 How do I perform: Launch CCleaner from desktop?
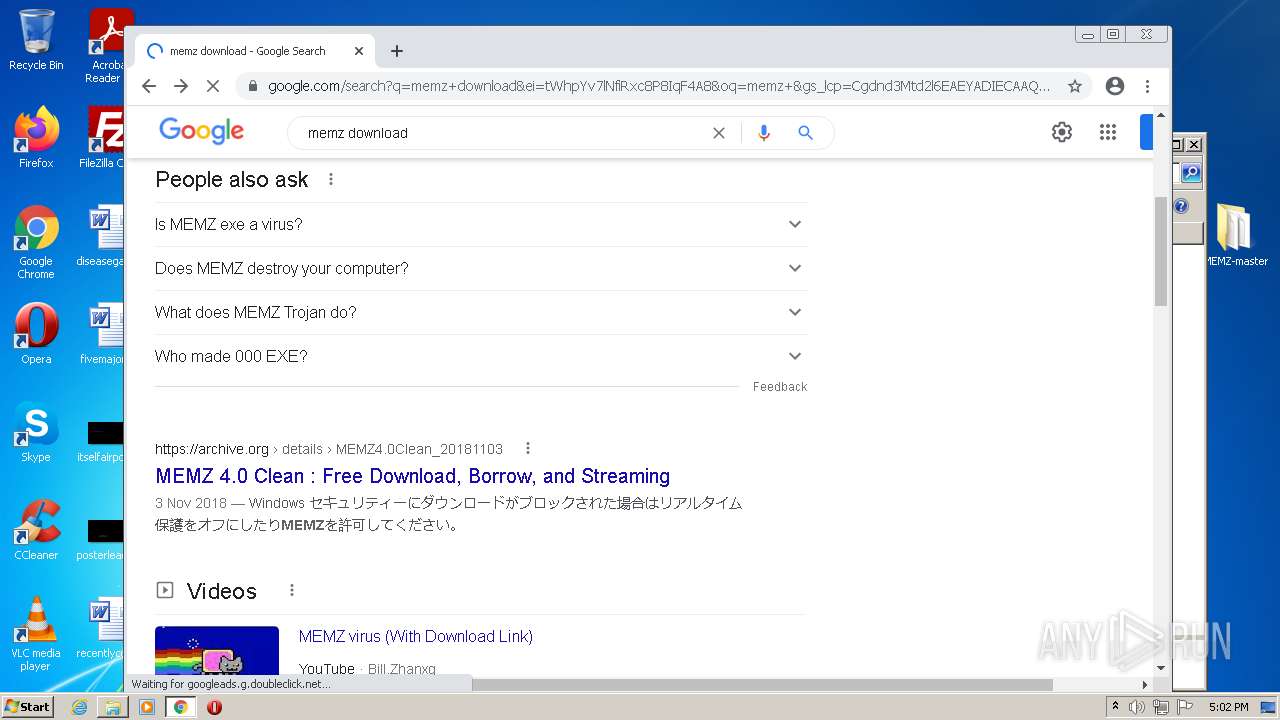point(36,529)
